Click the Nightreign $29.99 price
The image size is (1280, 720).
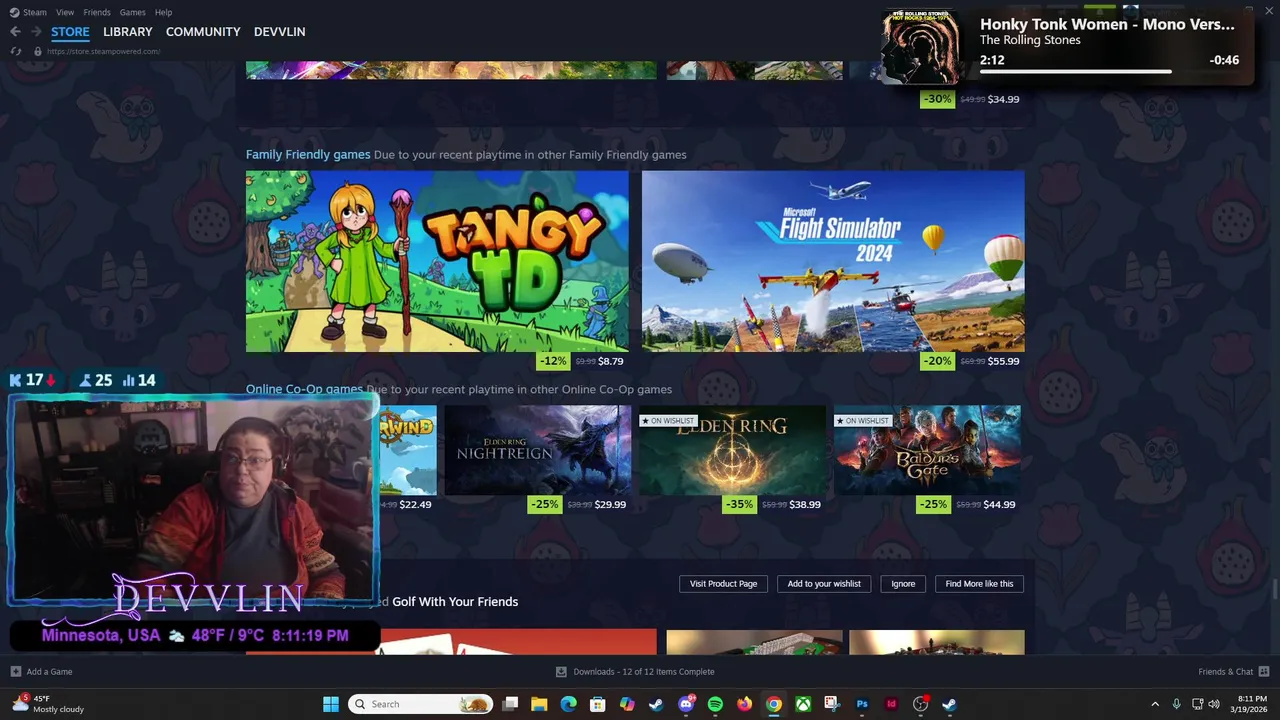pos(610,505)
